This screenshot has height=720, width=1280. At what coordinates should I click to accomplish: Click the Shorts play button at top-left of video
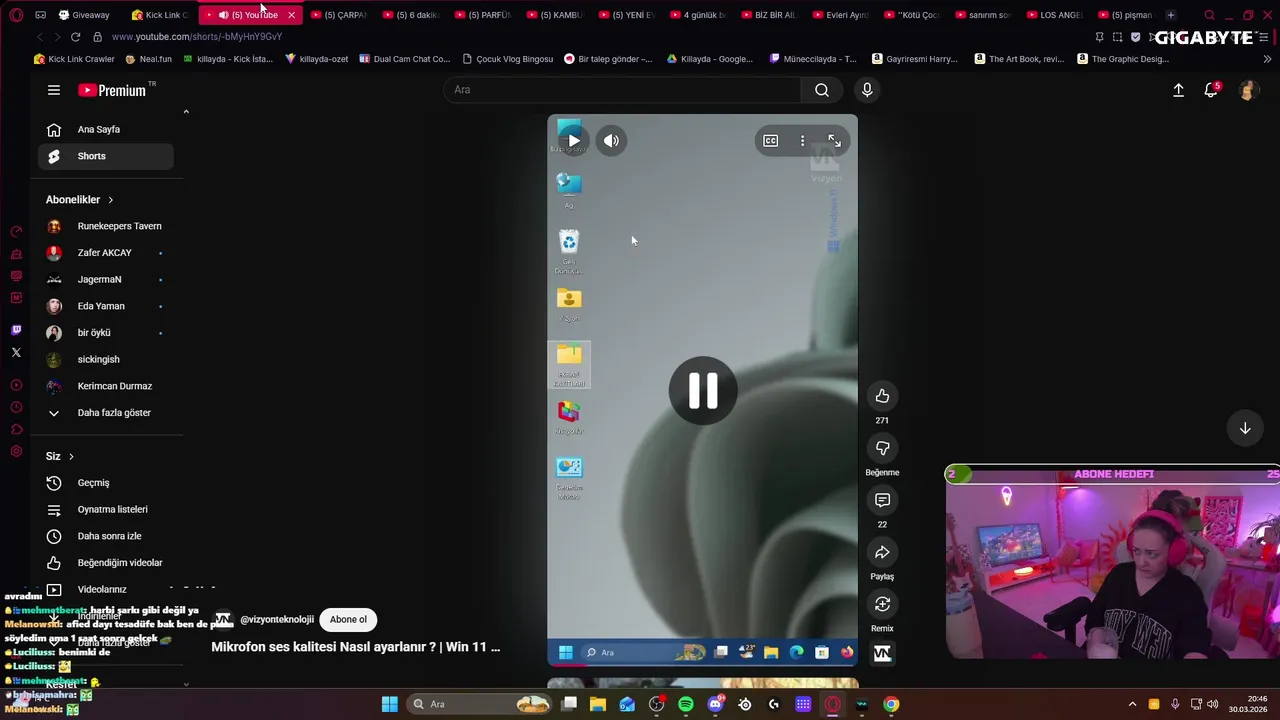tap(573, 141)
